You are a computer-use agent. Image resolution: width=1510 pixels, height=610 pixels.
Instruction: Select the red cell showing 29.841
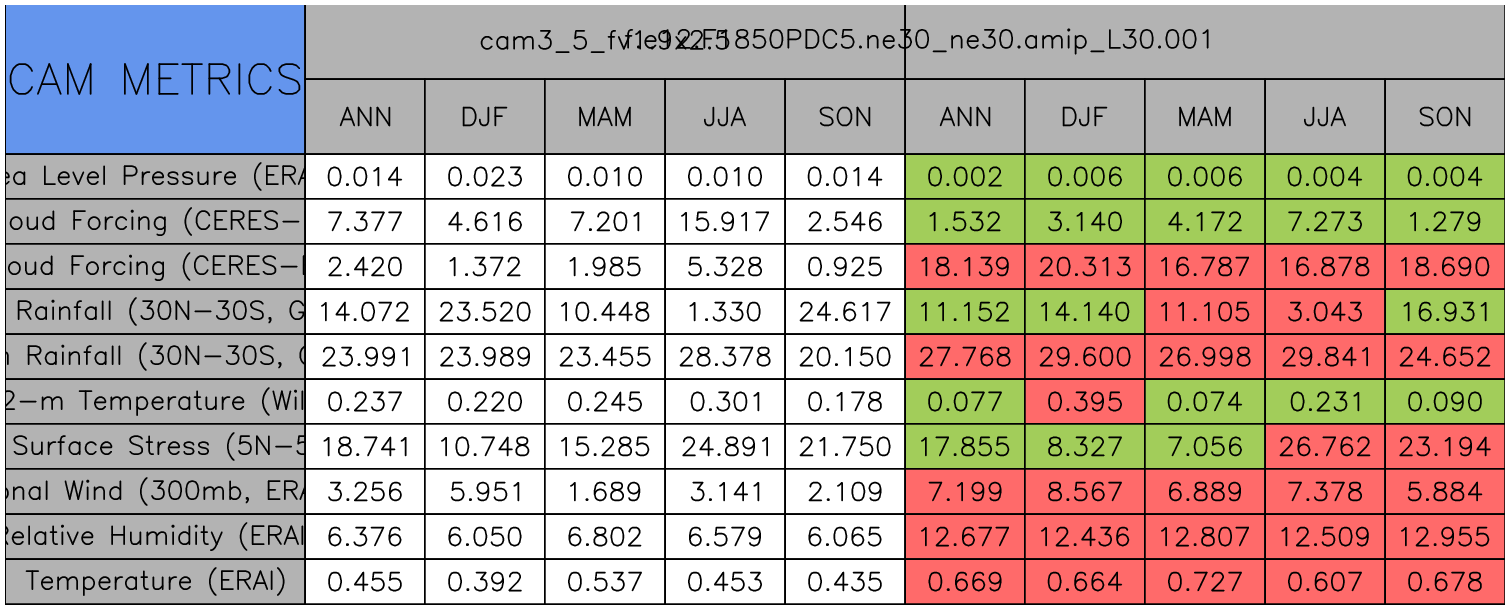pyautogui.click(x=1325, y=357)
